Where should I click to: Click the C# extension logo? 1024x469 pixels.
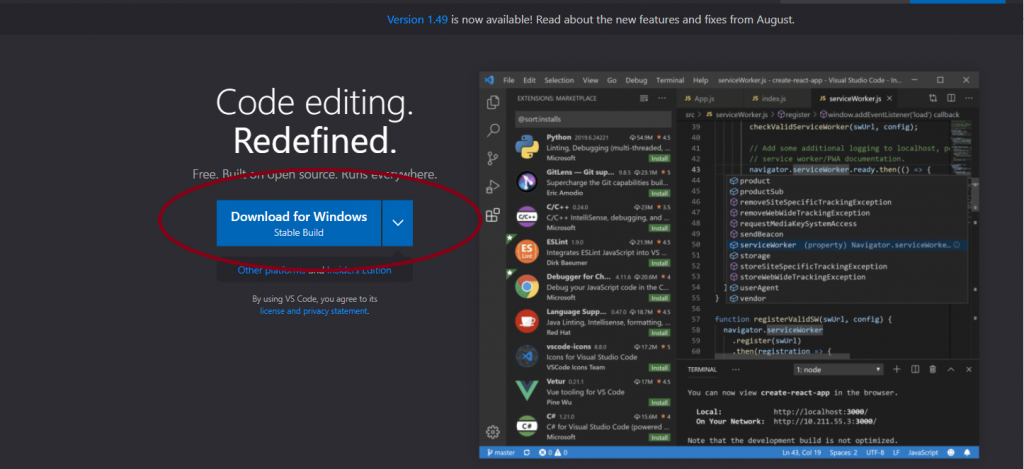tap(526, 426)
